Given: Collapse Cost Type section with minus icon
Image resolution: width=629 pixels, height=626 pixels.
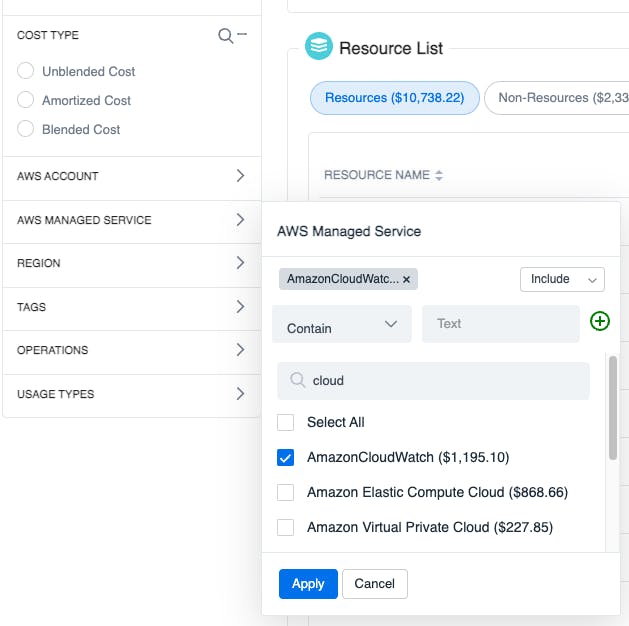Looking at the screenshot, I should (x=242, y=35).
